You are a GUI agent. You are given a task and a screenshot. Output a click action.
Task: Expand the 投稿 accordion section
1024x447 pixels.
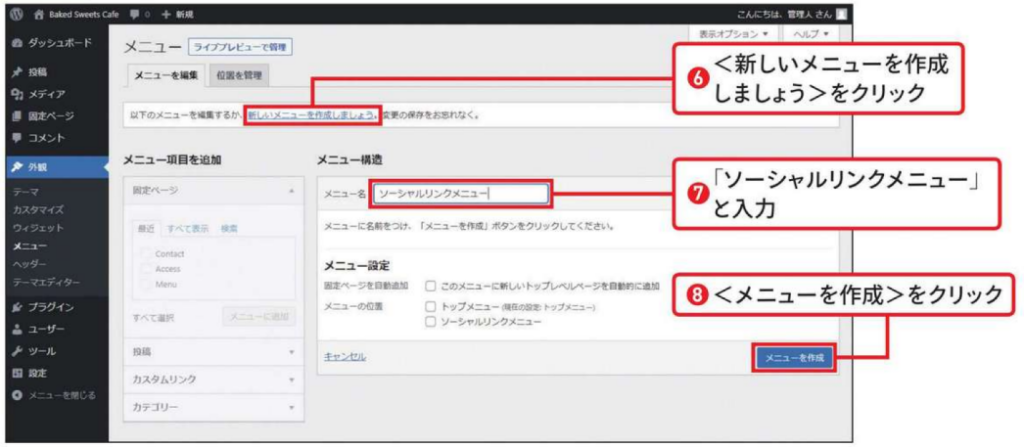212,352
